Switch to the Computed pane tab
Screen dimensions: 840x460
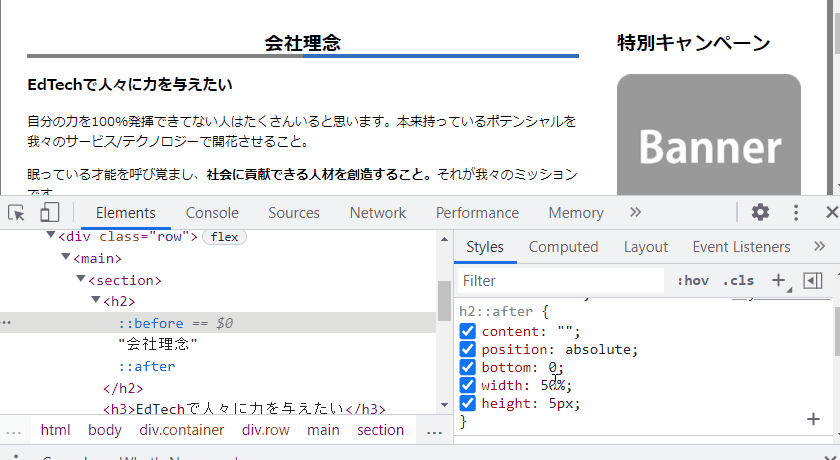[x=563, y=247]
